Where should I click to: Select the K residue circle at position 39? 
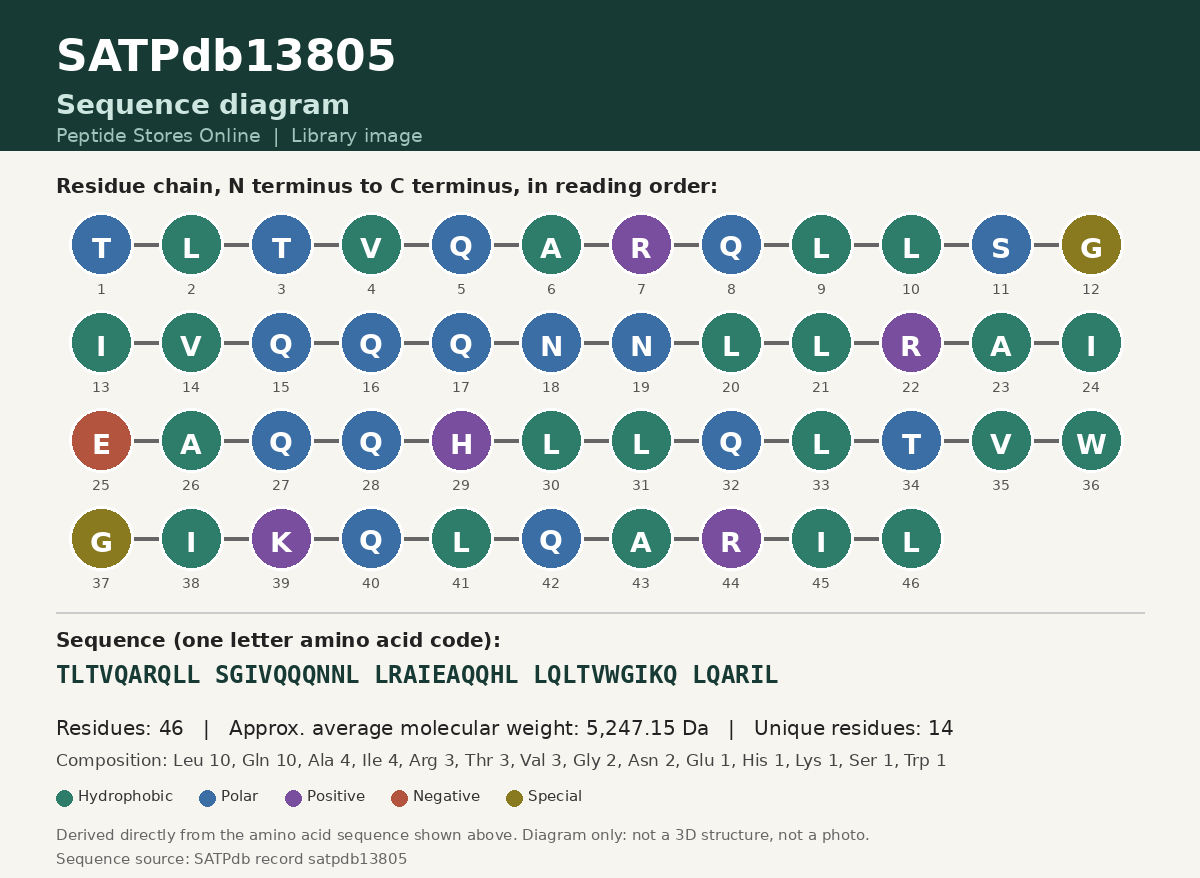281,539
